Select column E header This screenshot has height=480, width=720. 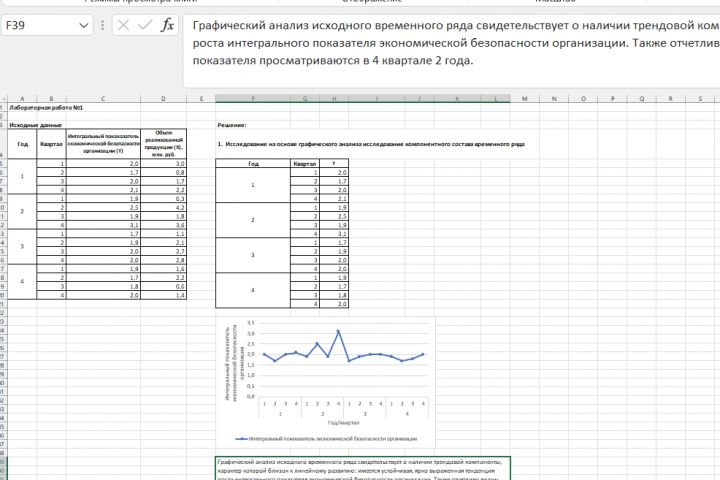(x=201, y=99)
